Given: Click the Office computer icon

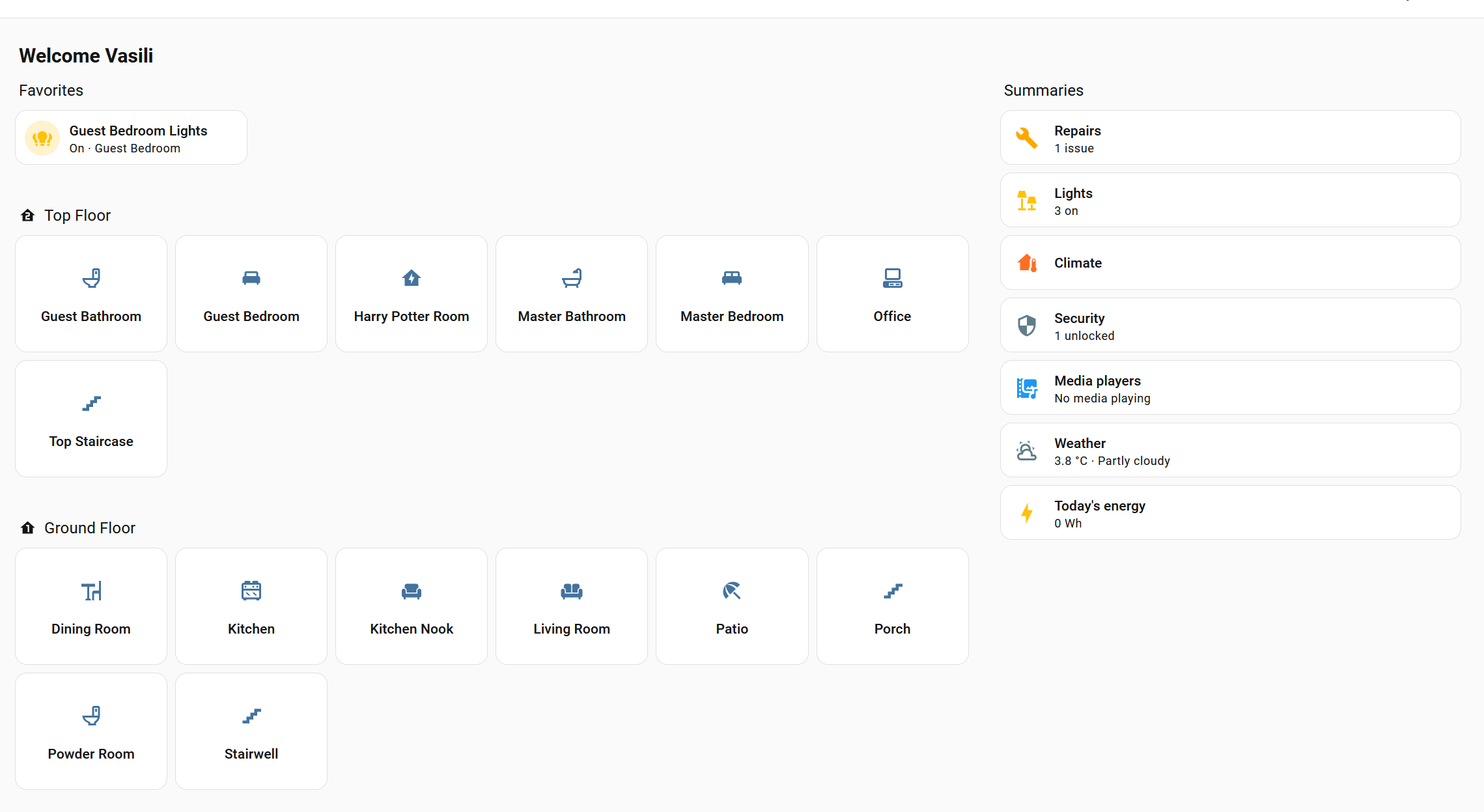Looking at the screenshot, I should pos(892,278).
